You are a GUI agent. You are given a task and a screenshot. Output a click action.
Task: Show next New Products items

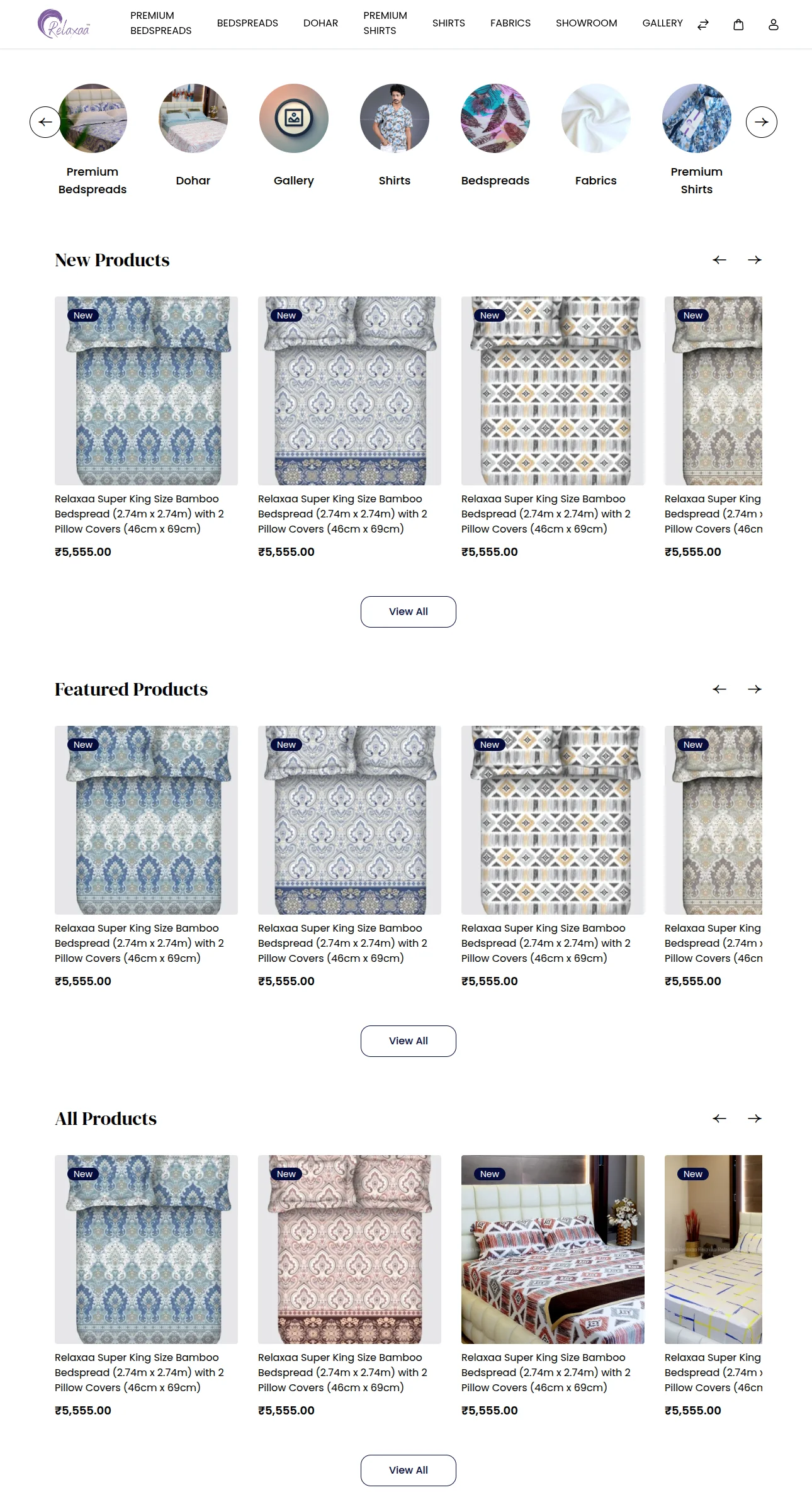coord(755,260)
